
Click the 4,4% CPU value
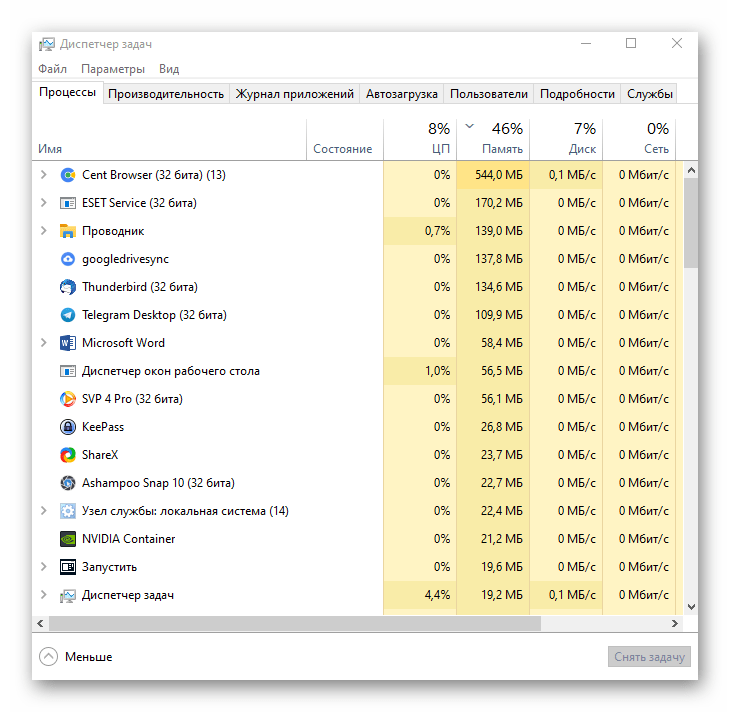coord(437,595)
